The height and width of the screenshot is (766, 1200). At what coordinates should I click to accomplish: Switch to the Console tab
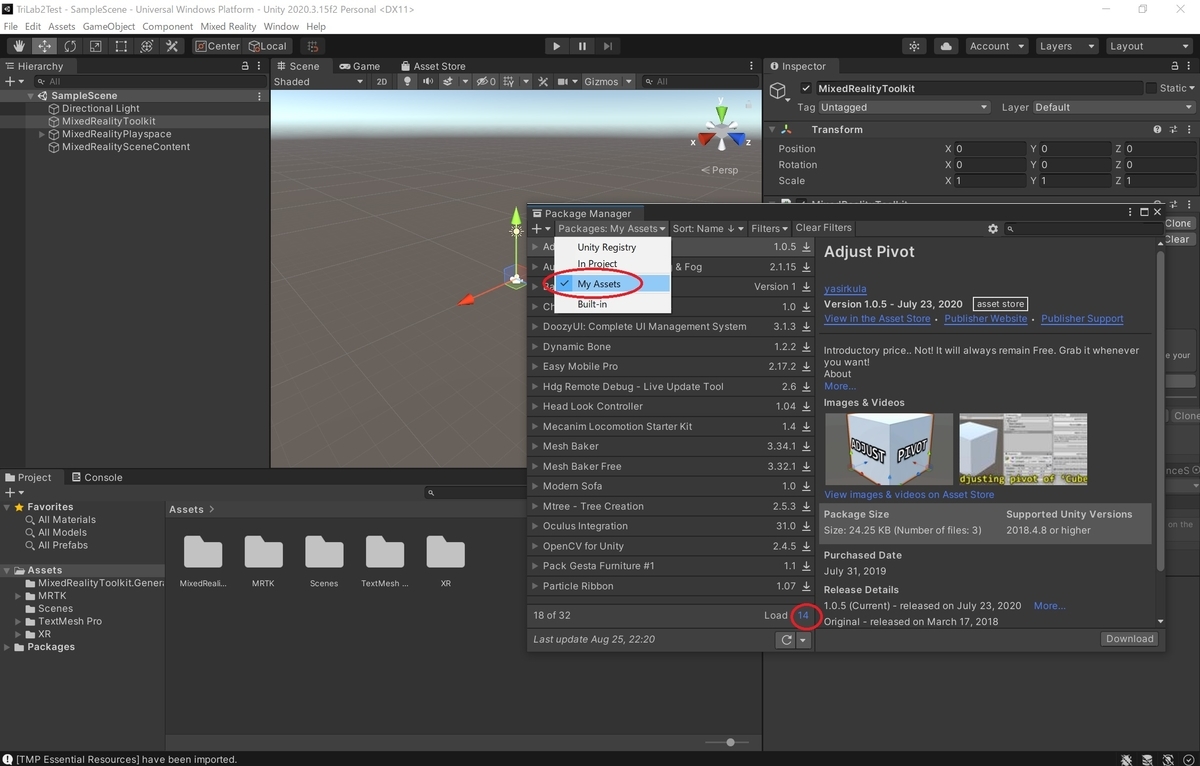coord(96,477)
